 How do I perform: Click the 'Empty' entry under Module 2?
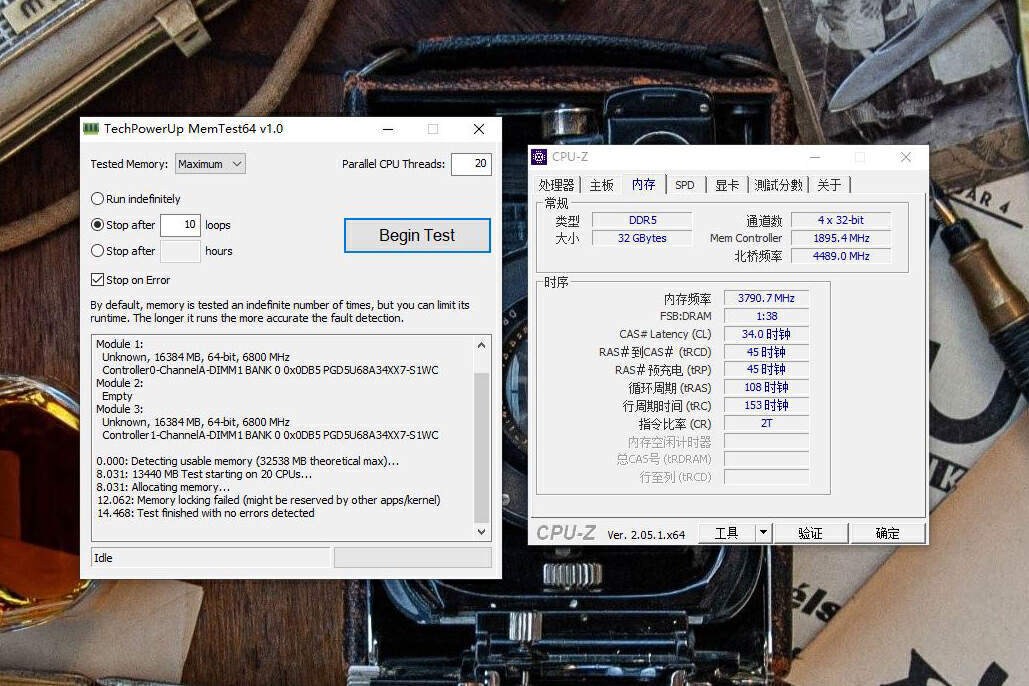tap(117, 396)
